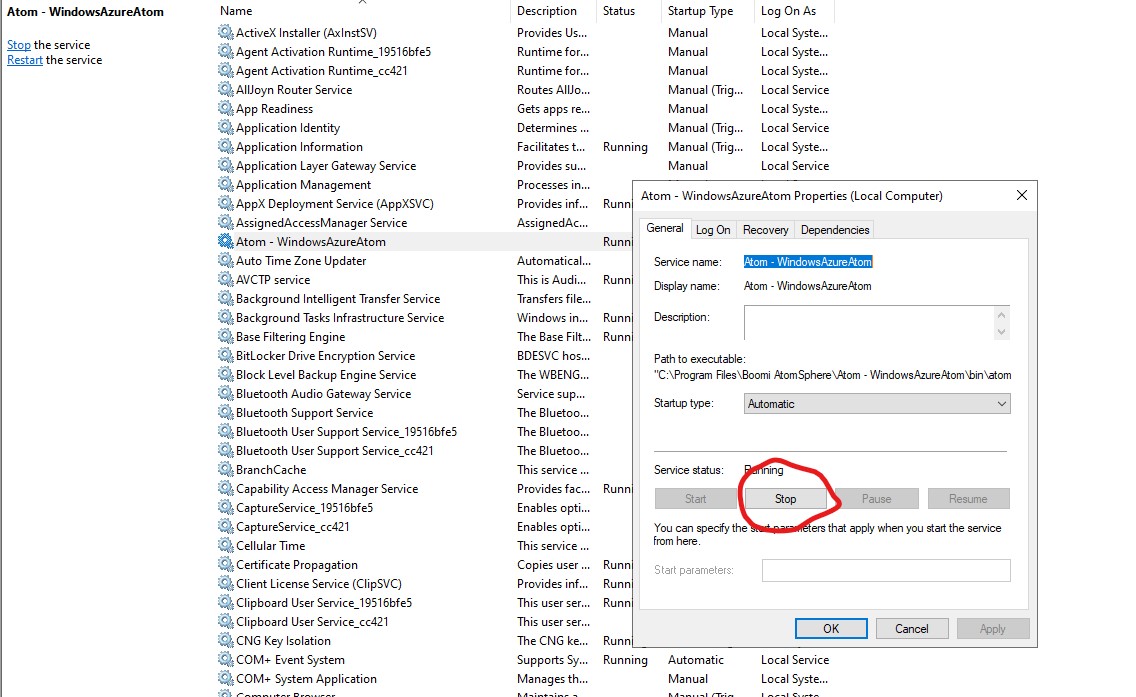The image size is (1136, 697).
Task: Click gear icon beside BranchCache service
Action: click(x=225, y=469)
